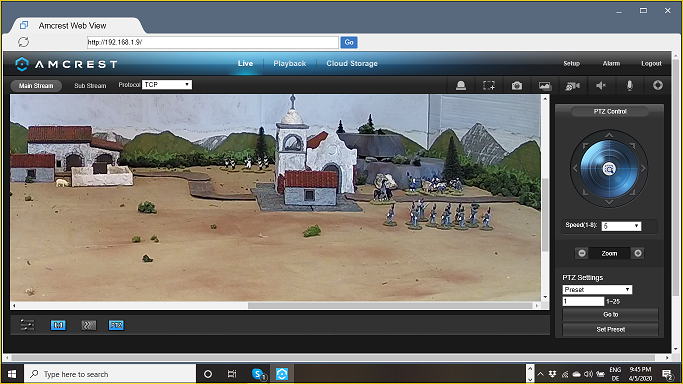Click the browser refresh icon
Image resolution: width=683 pixels, height=384 pixels.
24,42
